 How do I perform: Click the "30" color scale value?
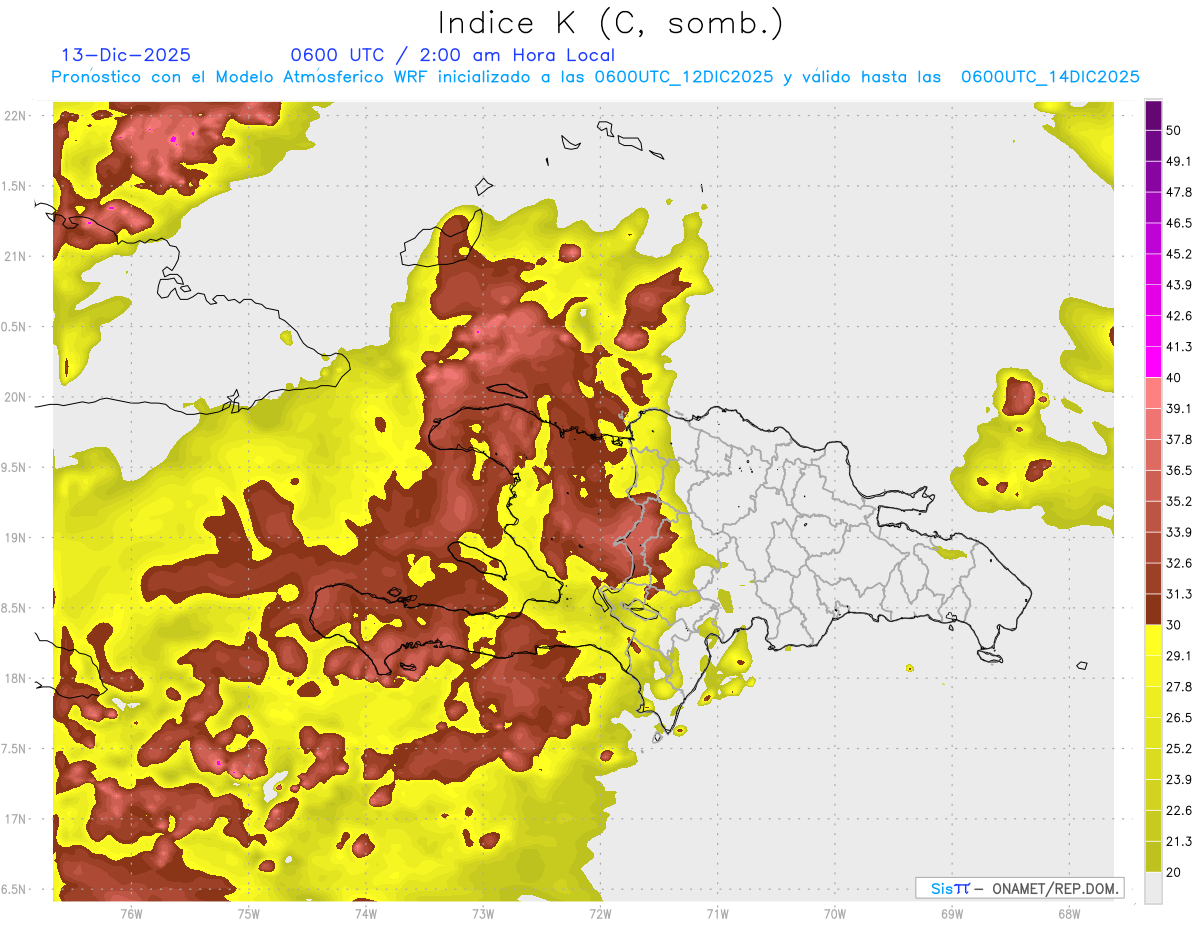click(x=1174, y=625)
